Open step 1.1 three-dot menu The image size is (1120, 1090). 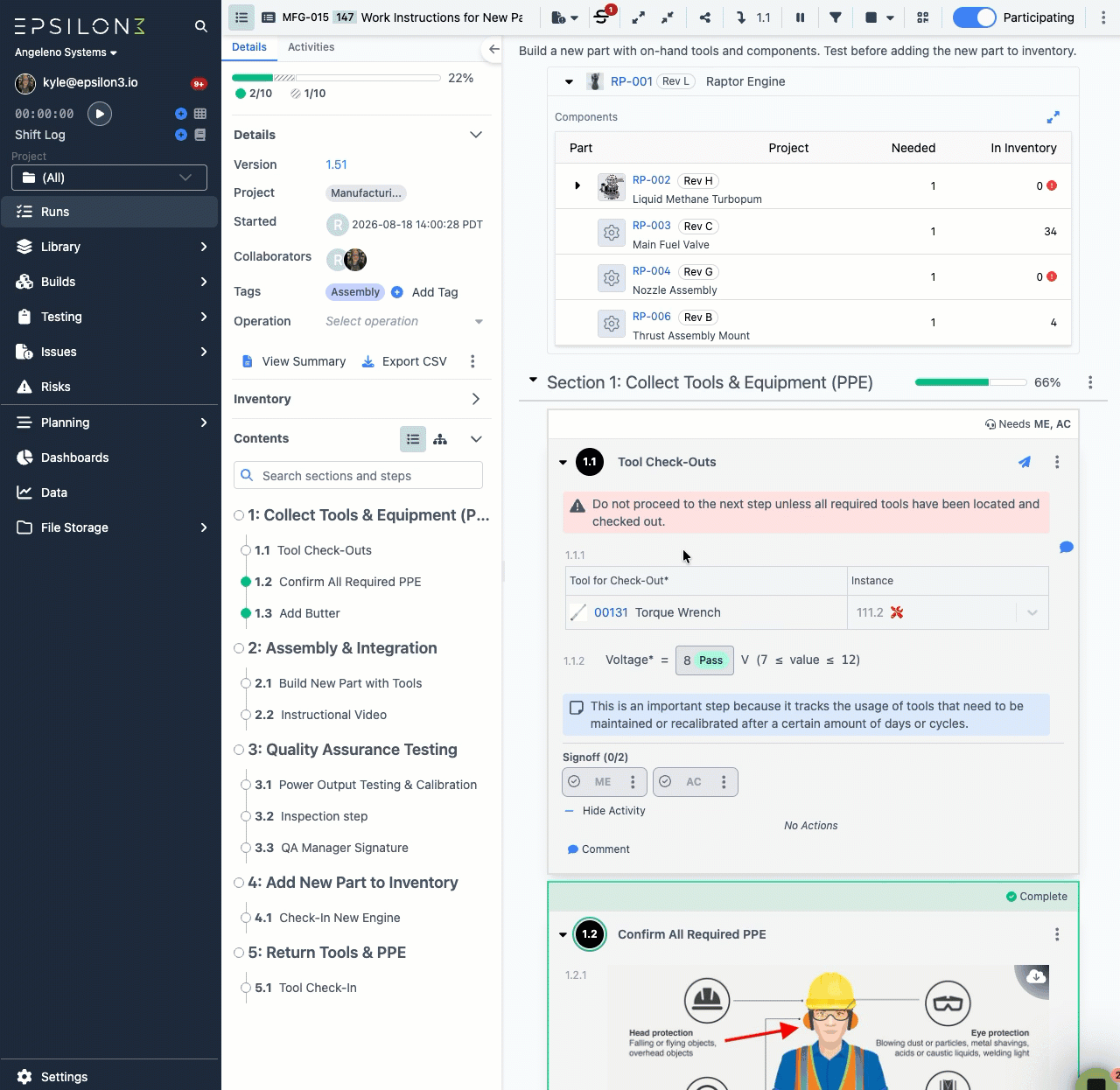click(x=1057, y=462)
